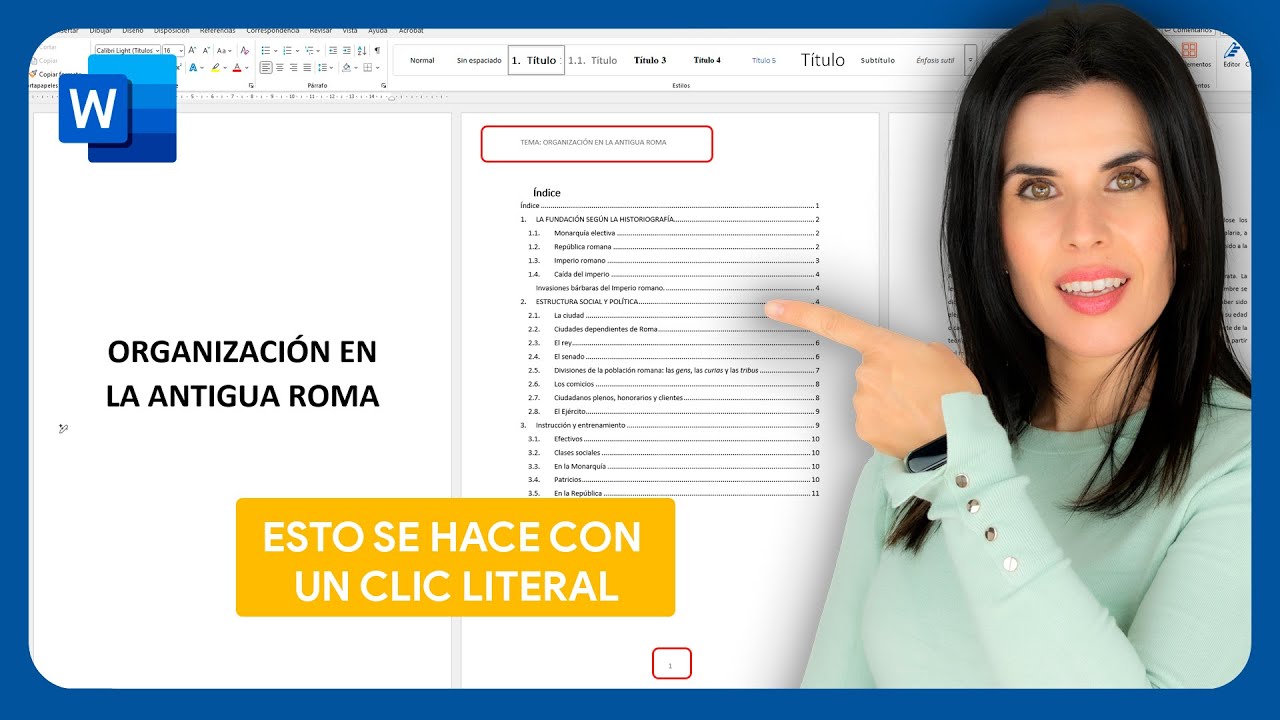This screenshot has height=720, width=1280.
Task: Click the index entry 'Los comicios'
Action: coord(575,384)
